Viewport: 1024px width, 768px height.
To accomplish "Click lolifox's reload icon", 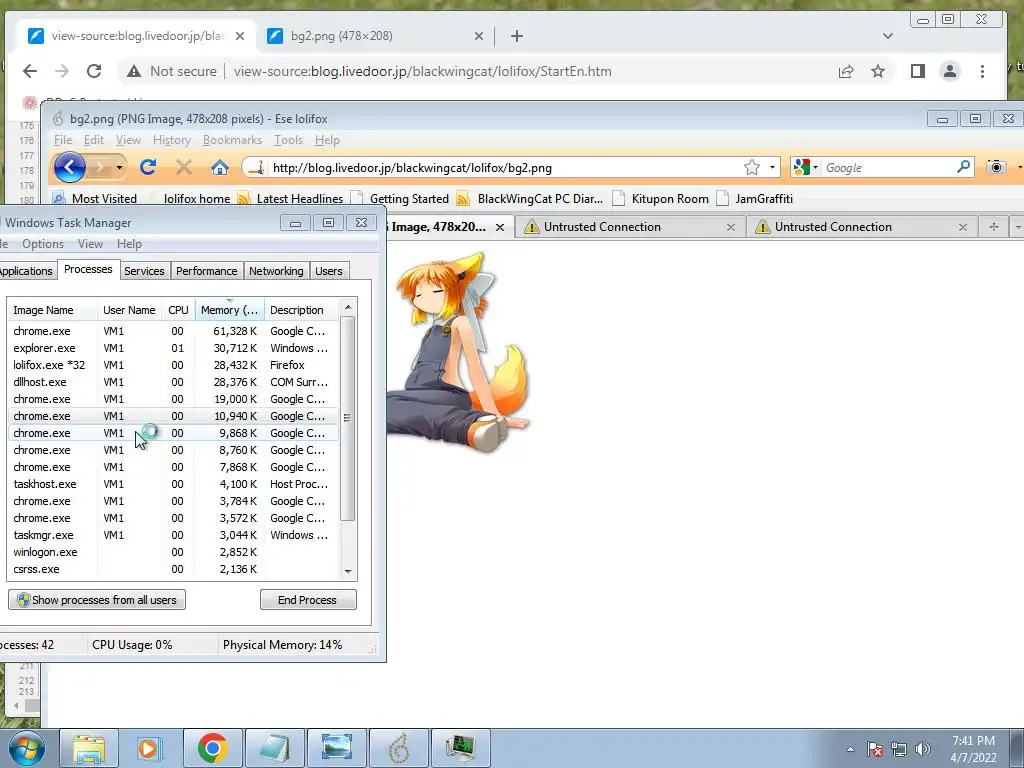I will point(148,168).
